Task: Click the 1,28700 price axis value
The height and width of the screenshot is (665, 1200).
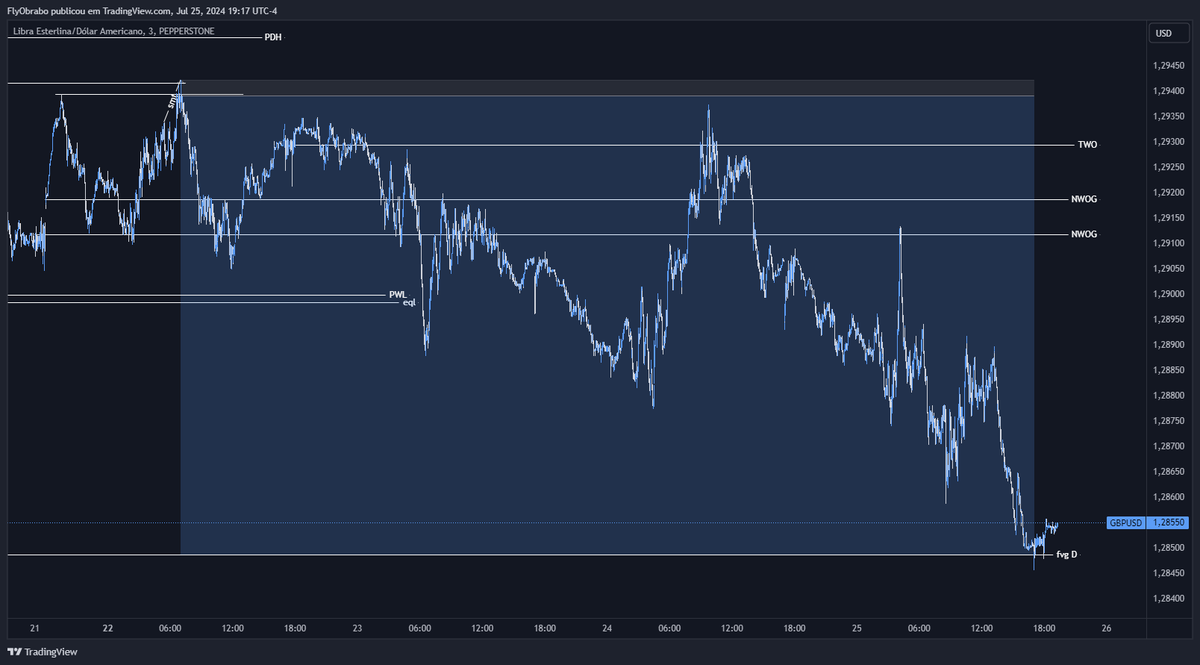Action: click(x=1167, y=446)
